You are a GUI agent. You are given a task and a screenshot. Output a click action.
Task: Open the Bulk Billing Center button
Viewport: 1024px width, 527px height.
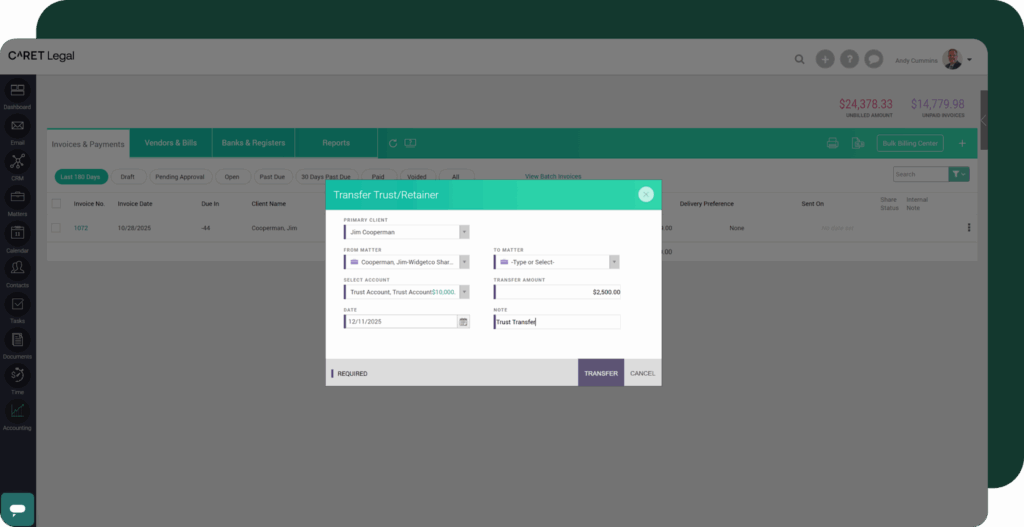coord(910,143)
